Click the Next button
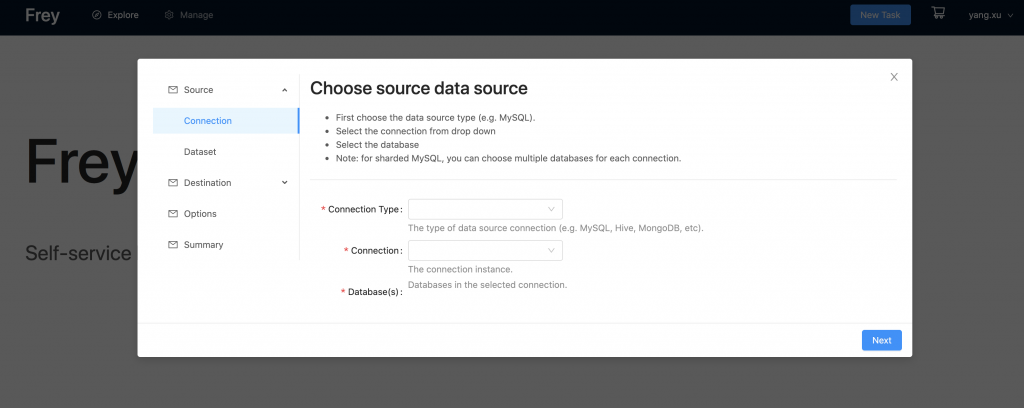This screenshot has height=408, width=1024. click(882, 340)
